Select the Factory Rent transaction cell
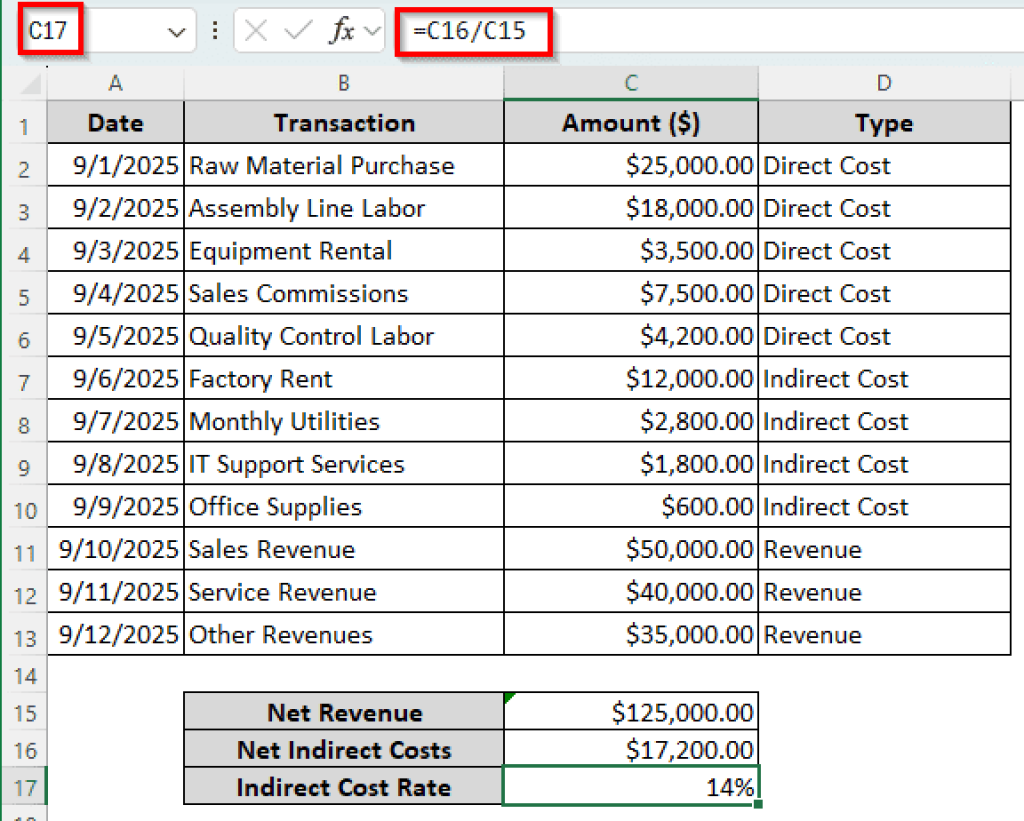 pyautogui.click(x=343, y=379)
